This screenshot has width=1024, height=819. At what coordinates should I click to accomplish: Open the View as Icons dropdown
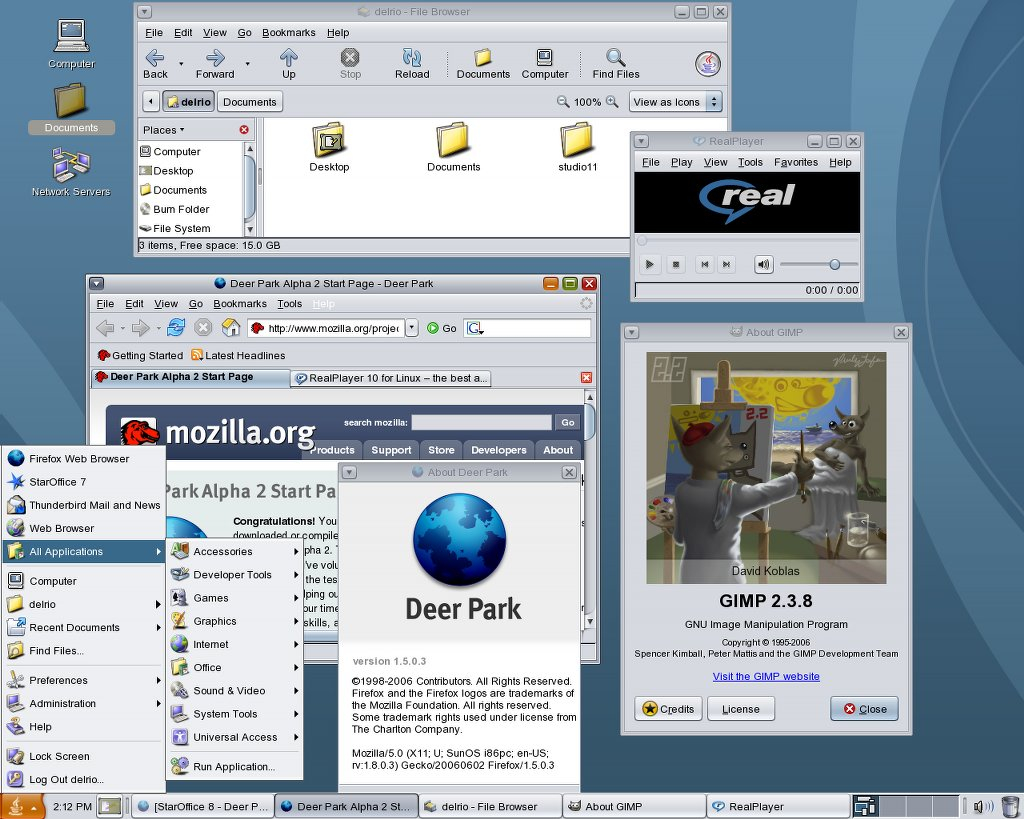(674, 101)
